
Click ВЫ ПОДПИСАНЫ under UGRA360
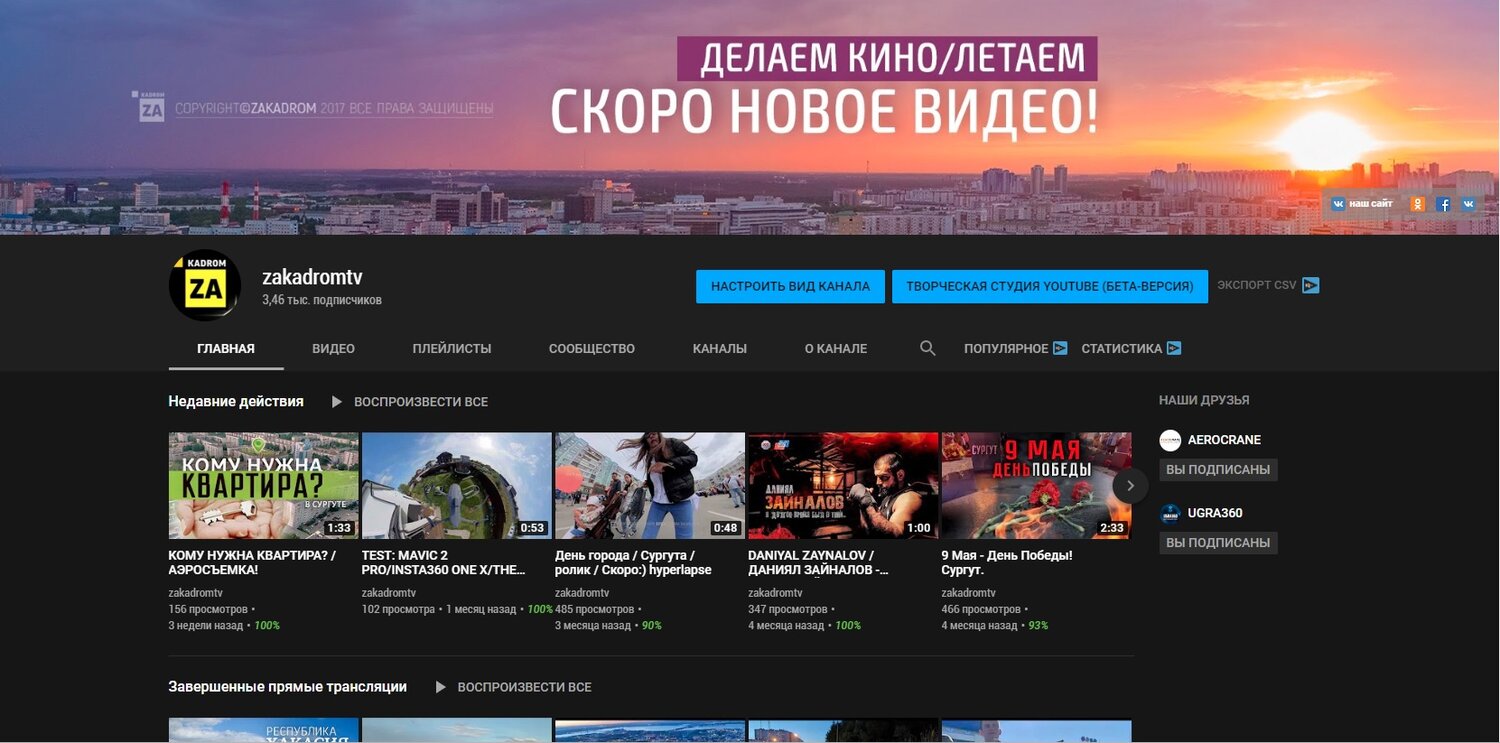click(x=1218, y=543)
